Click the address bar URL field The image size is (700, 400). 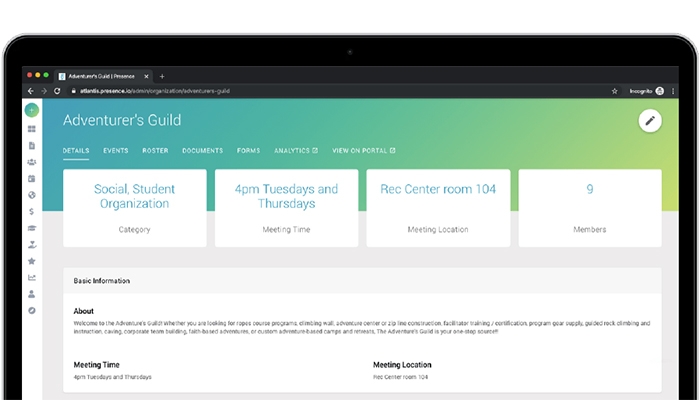[x=339, y=91]
